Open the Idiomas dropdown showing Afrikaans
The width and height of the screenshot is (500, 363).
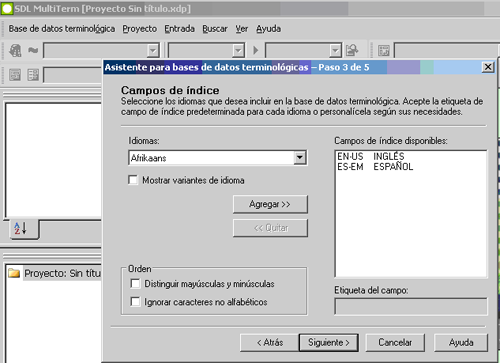(300, 158)
